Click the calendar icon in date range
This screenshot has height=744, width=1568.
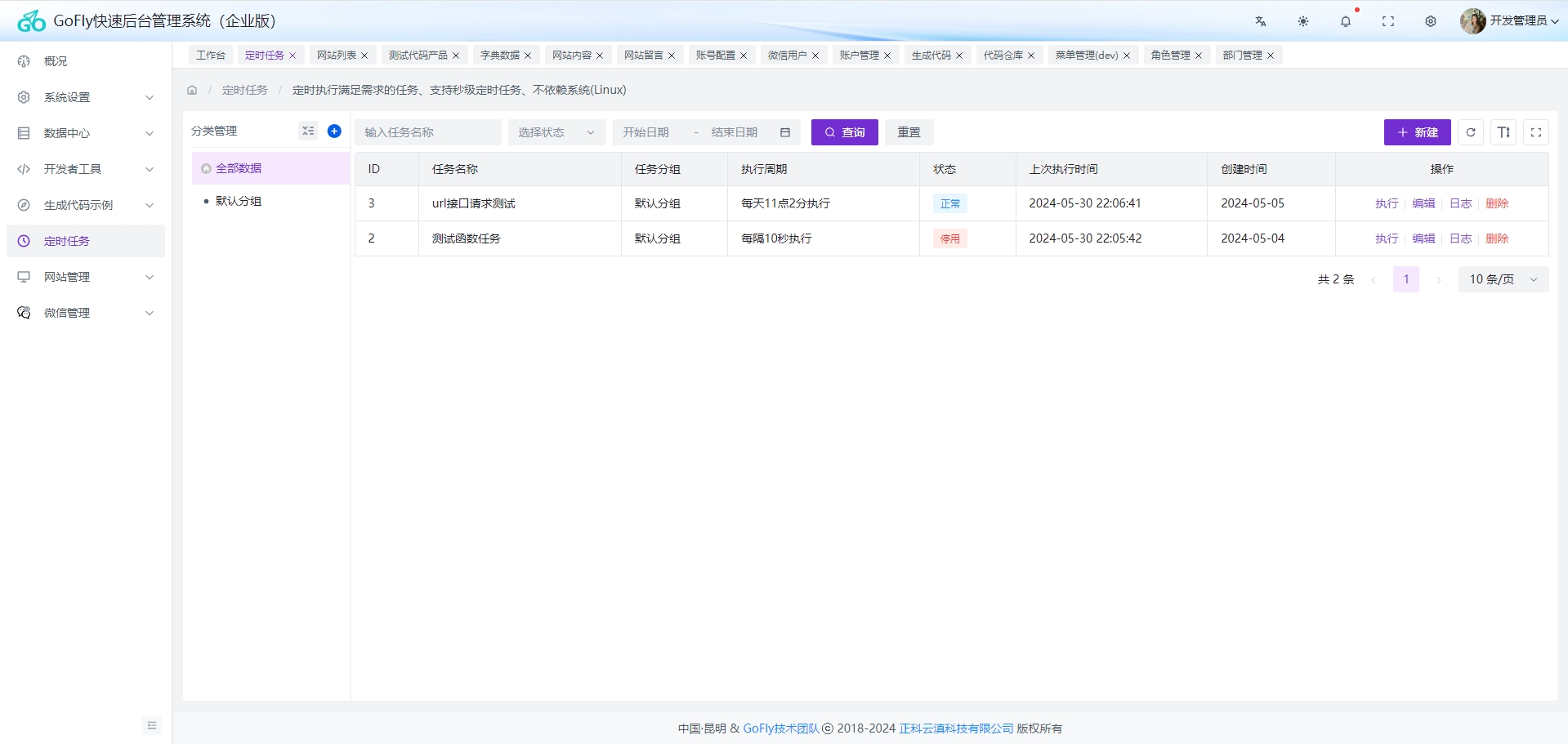pos(785,132)
